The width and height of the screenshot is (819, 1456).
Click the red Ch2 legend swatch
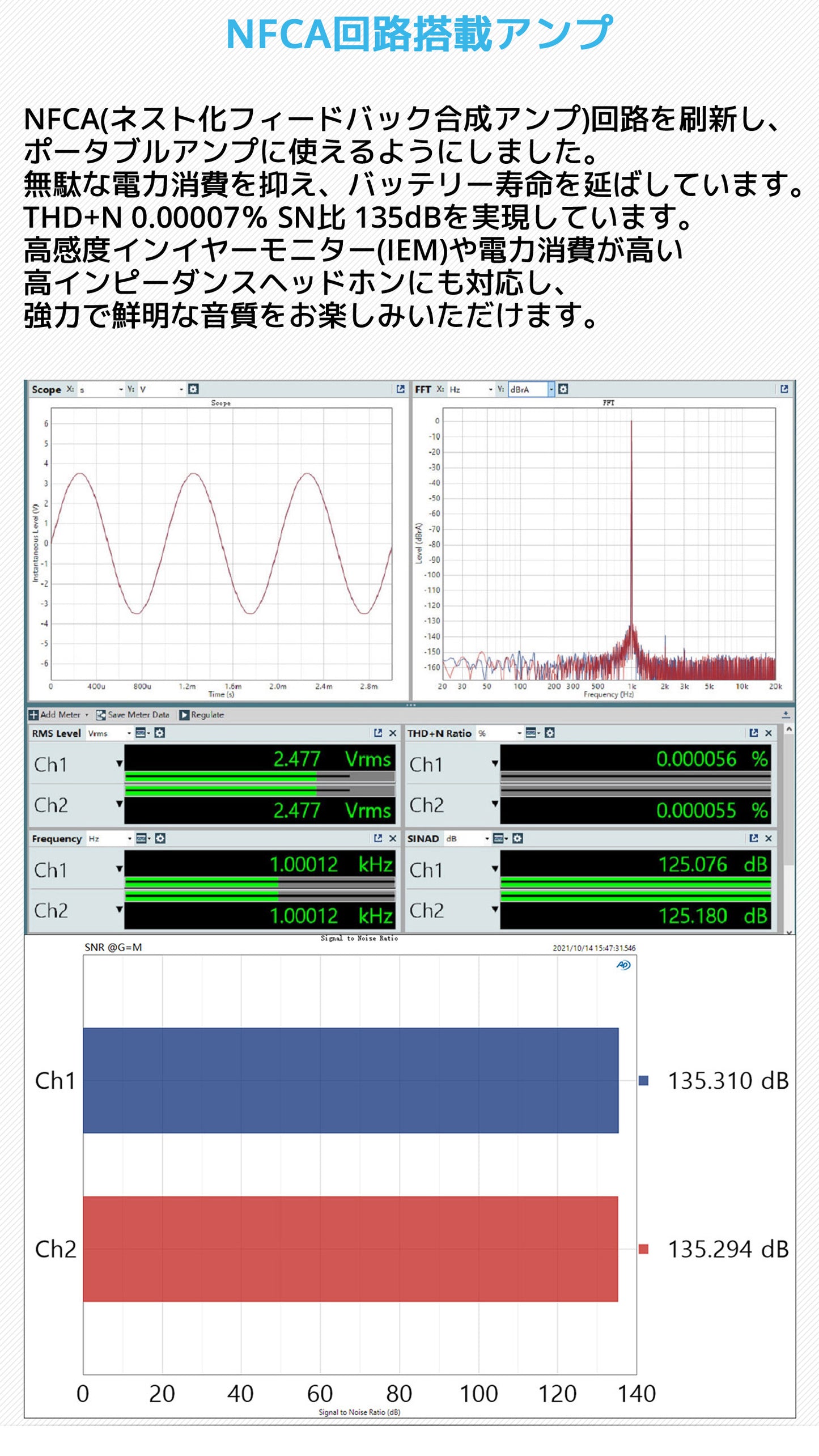point(643,1249)
